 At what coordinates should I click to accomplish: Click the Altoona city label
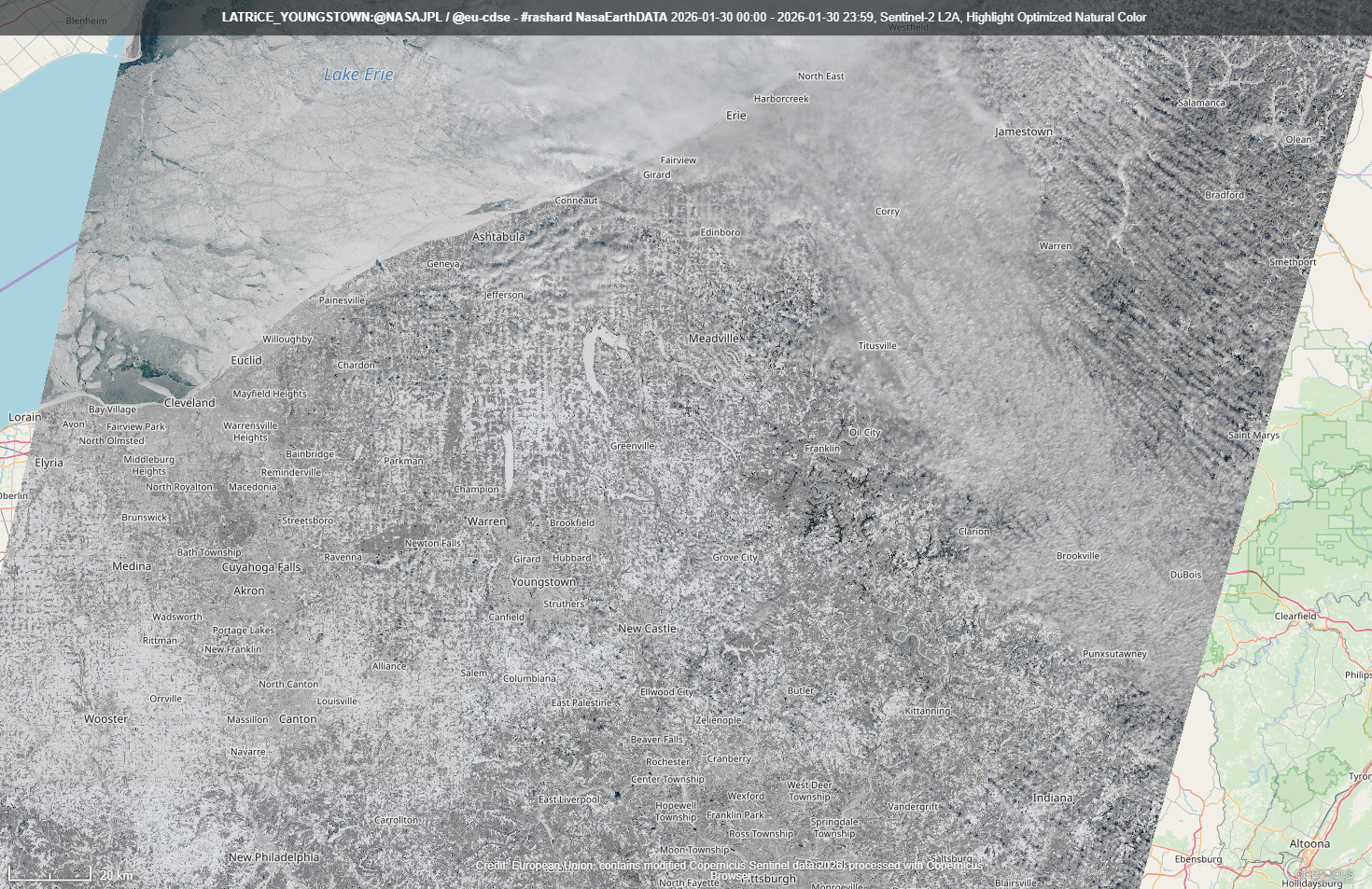(x=1309, y=843)
